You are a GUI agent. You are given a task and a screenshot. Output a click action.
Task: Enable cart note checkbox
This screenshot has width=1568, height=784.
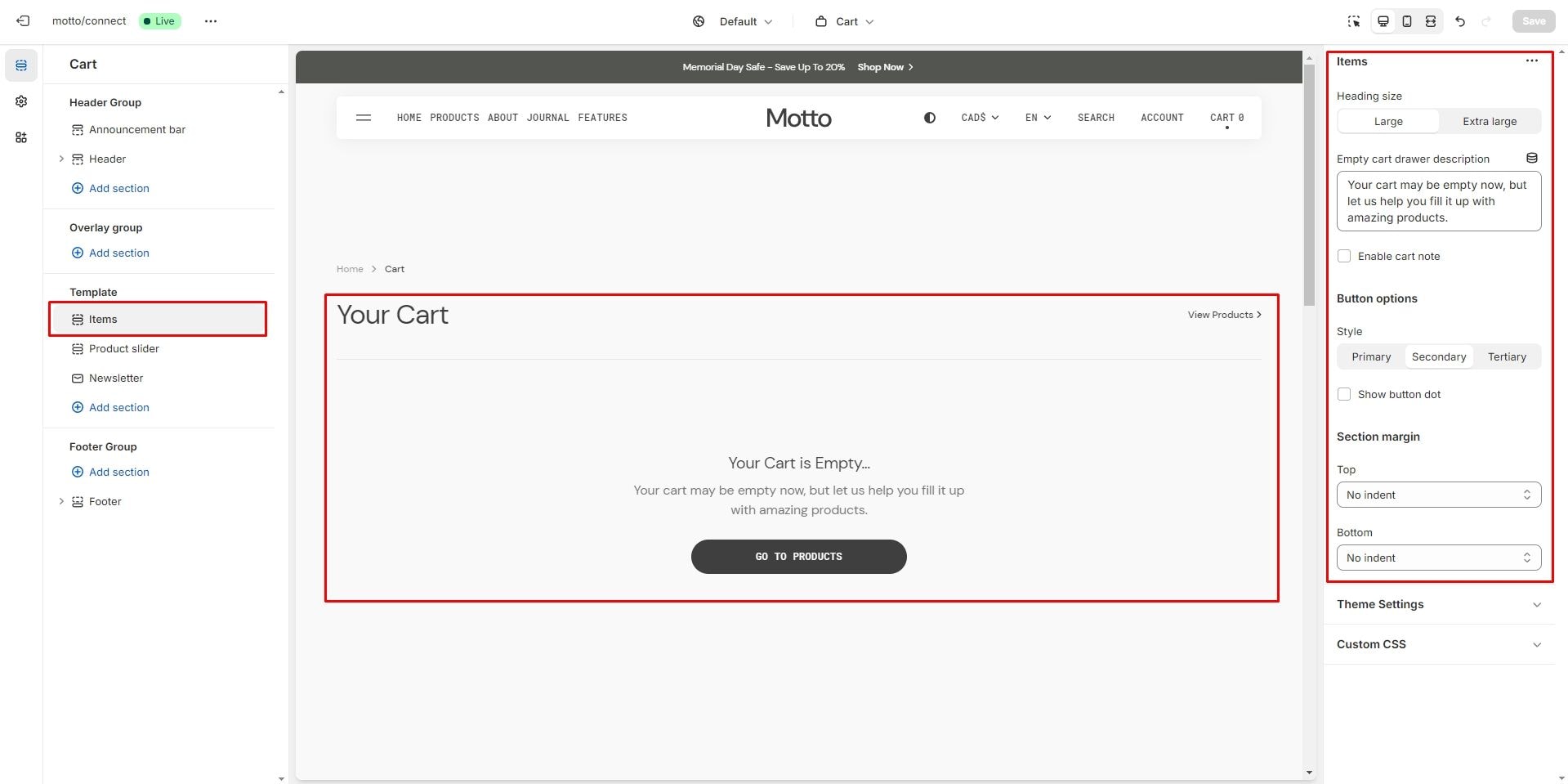point(1344,256)
